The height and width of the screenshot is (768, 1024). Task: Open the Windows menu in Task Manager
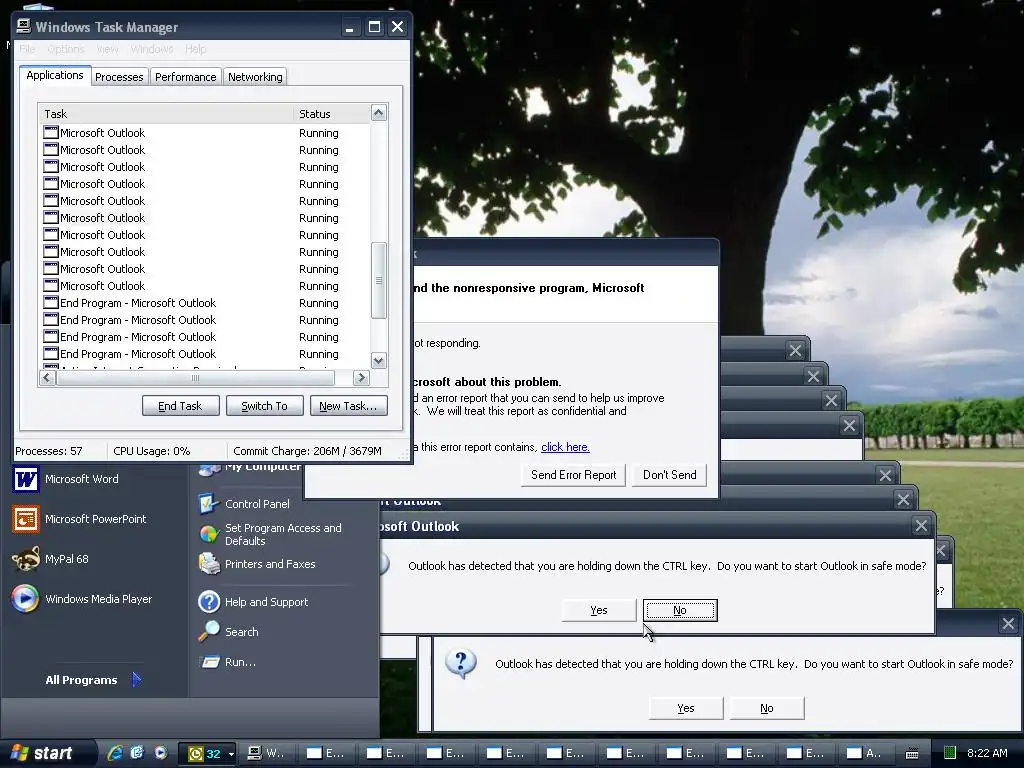pyautogui.click(x=152, y=49)
